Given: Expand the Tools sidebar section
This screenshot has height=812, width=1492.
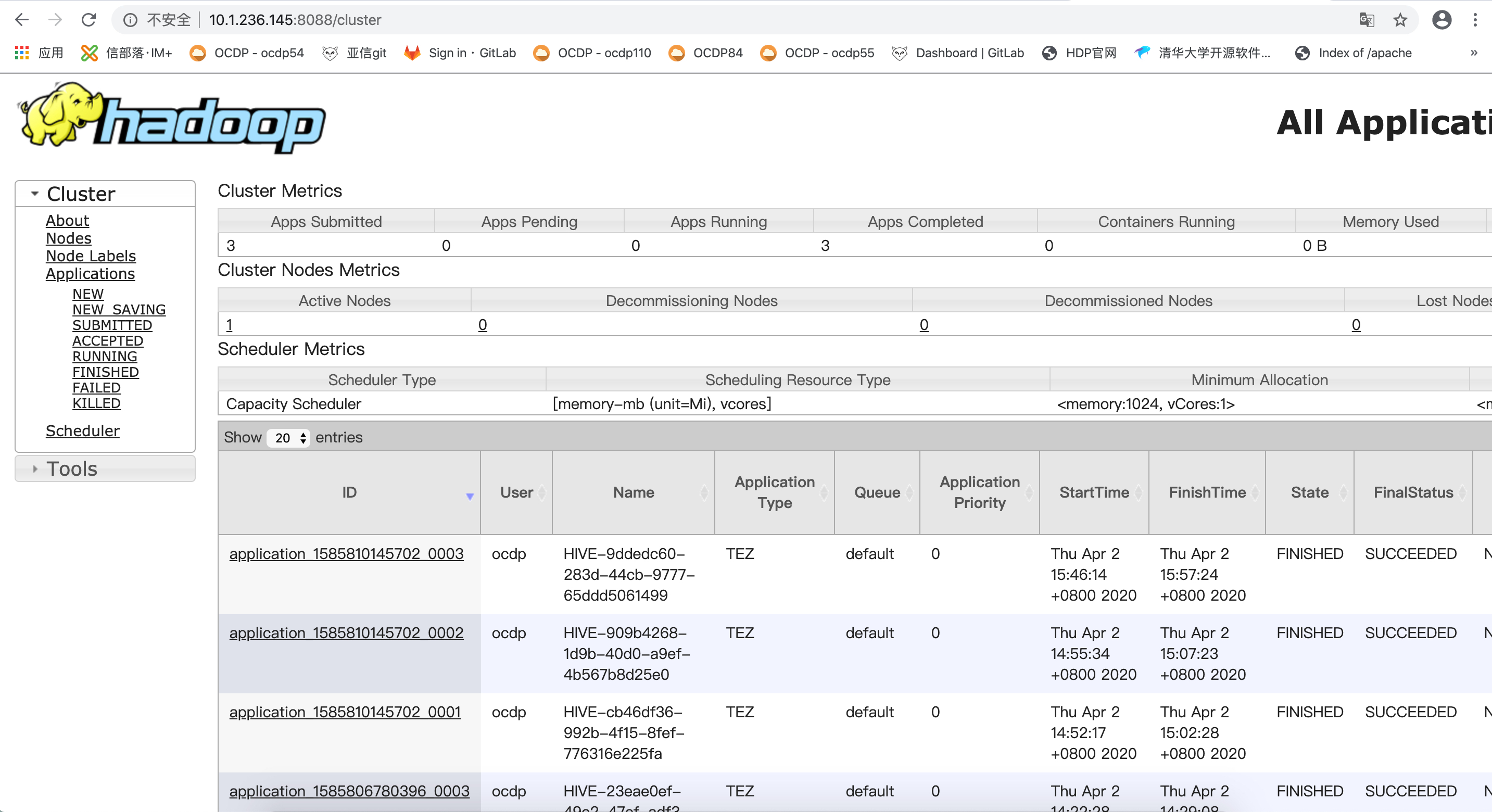Looking at the screenshot, I should pyautogui.click(x=105, y=468).
